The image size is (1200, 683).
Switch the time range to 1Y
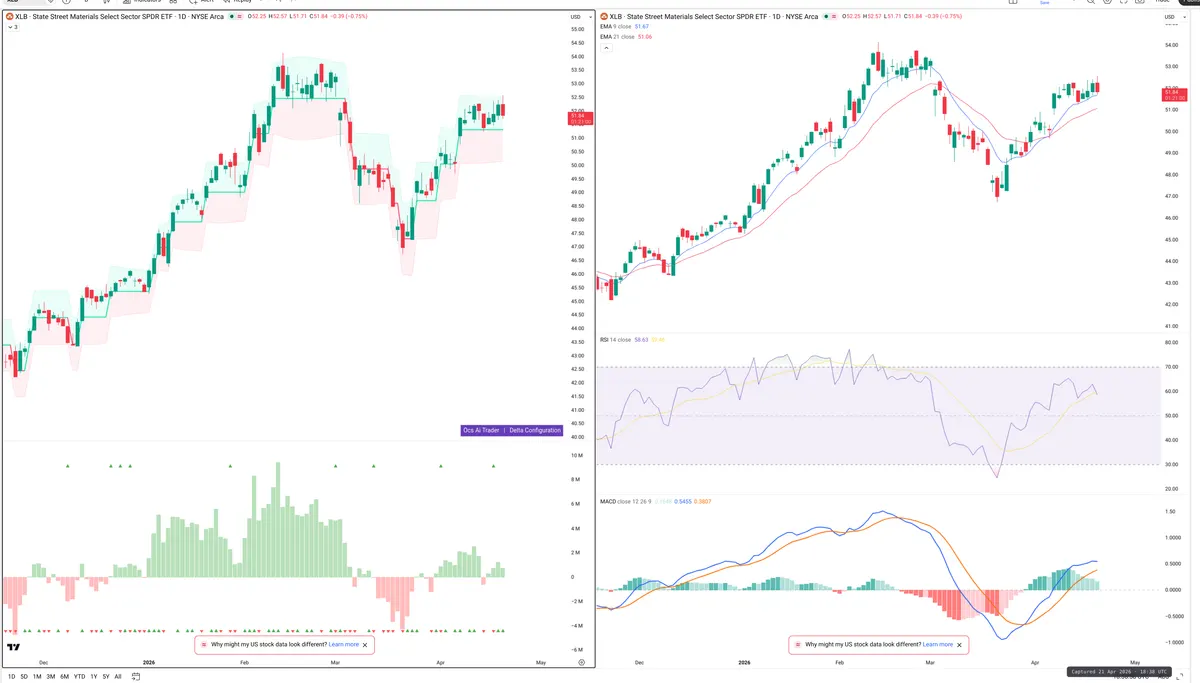click(94, 676)
